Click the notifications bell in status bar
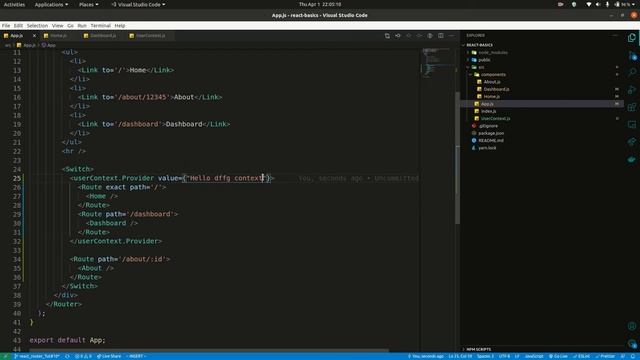The image size is (640, 360). pyautogui.click(x=633, y=356)
